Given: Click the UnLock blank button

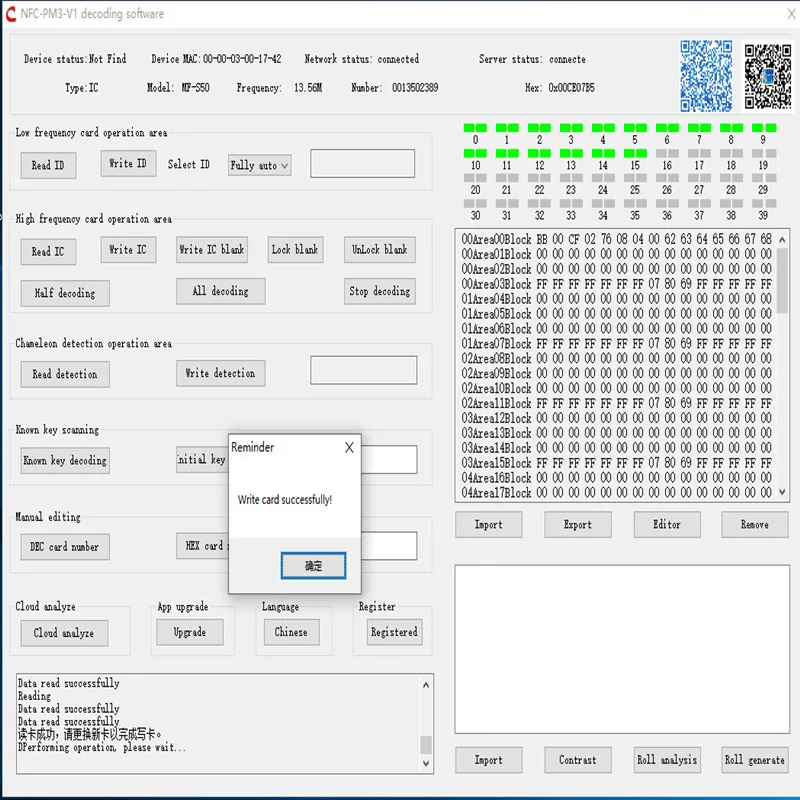Looking at the screenshot, I should [380, 249].
